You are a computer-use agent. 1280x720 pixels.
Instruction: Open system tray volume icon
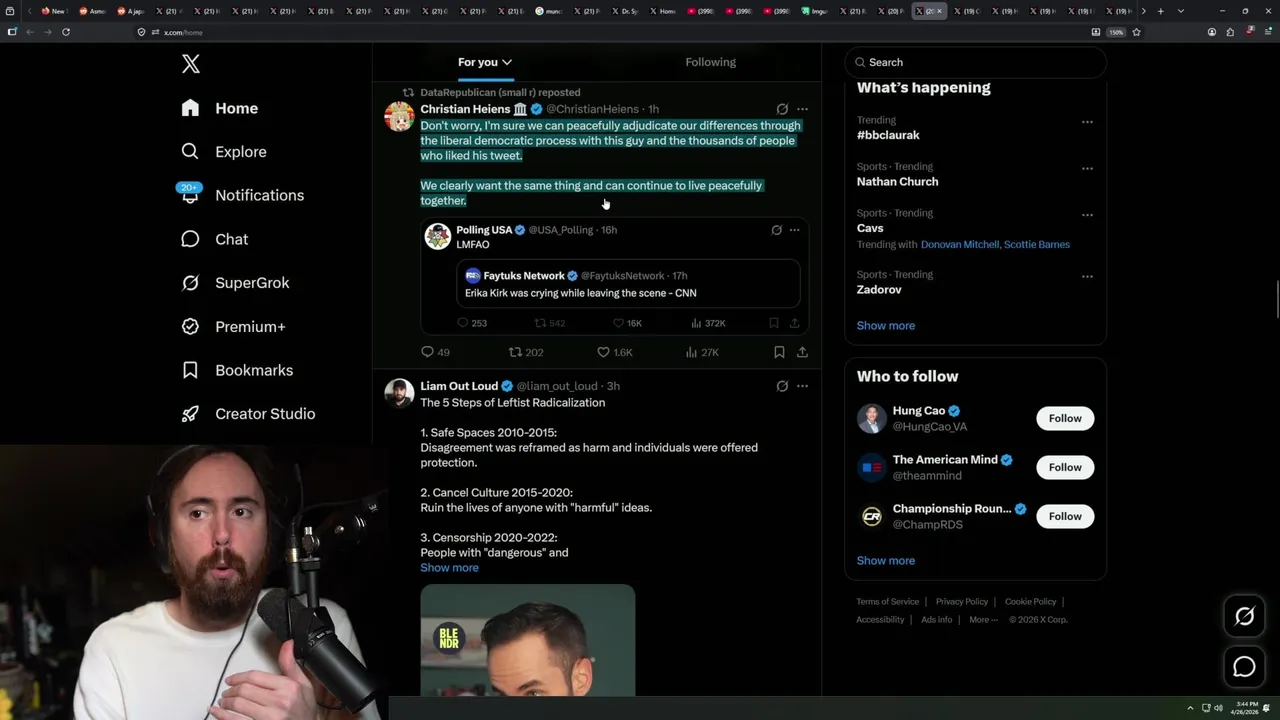click(x=1218, y=708)
